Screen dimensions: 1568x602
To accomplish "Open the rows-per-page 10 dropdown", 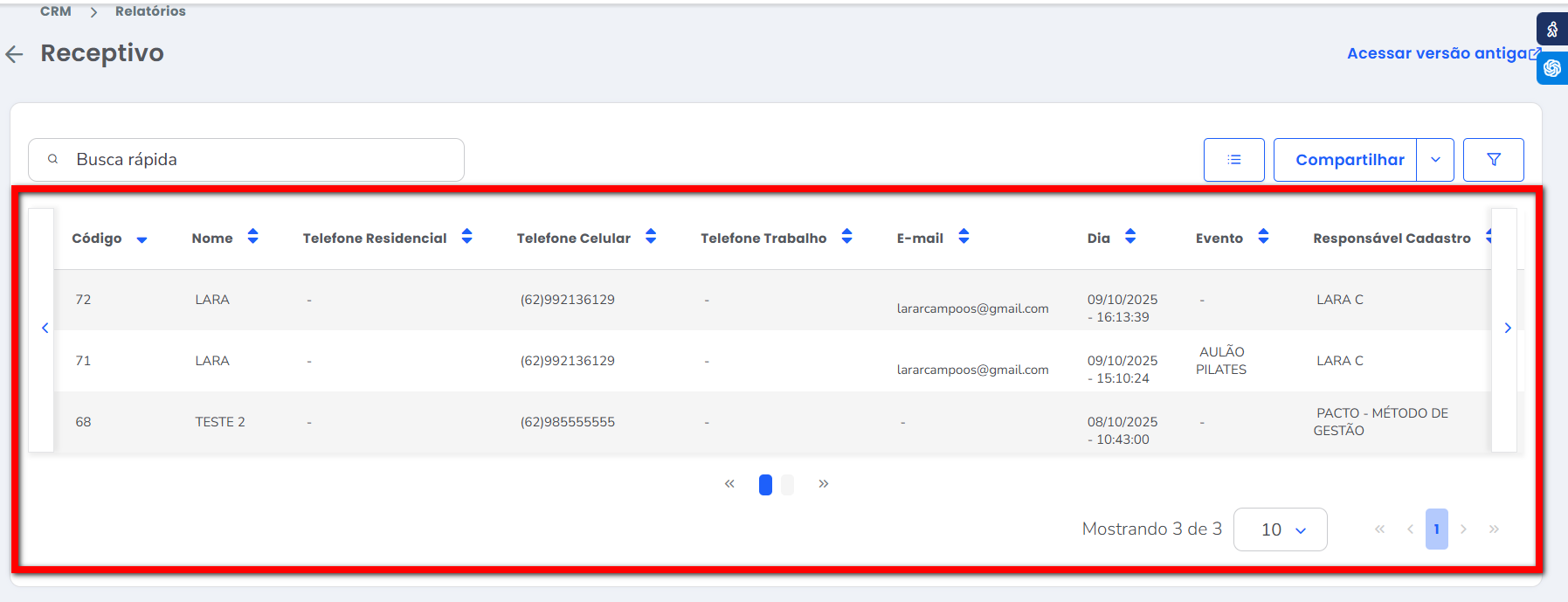I will [1280, 529].
